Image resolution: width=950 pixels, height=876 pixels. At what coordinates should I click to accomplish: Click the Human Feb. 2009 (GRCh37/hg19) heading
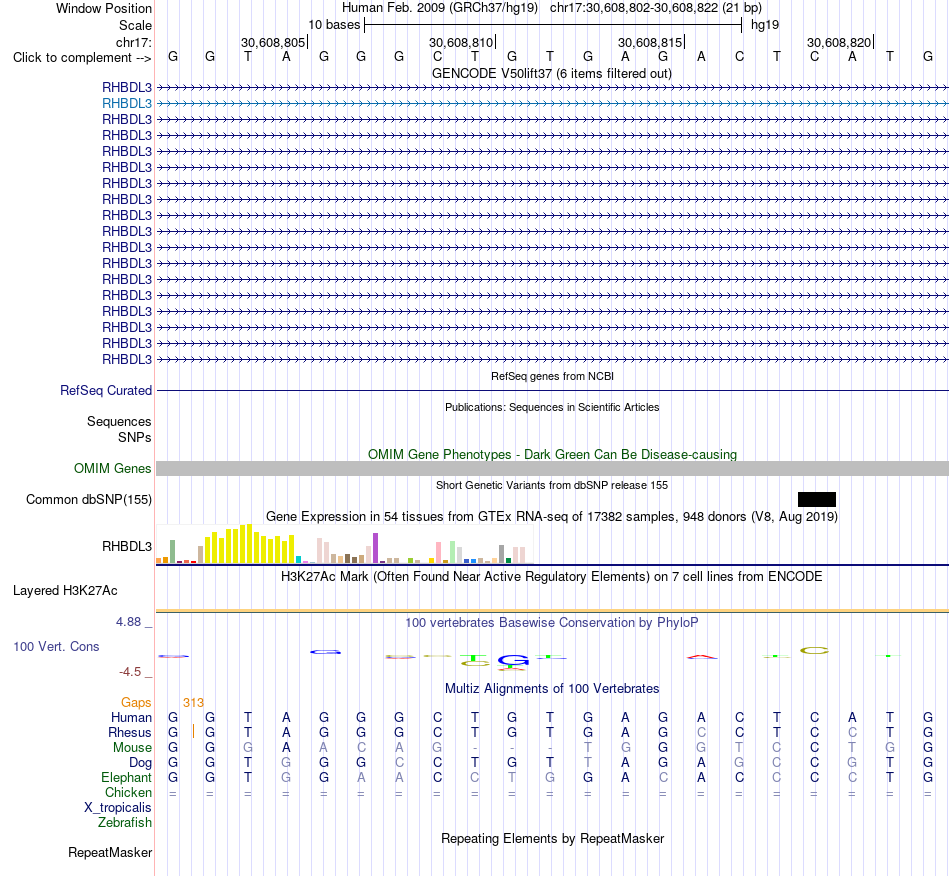(440, 8)
